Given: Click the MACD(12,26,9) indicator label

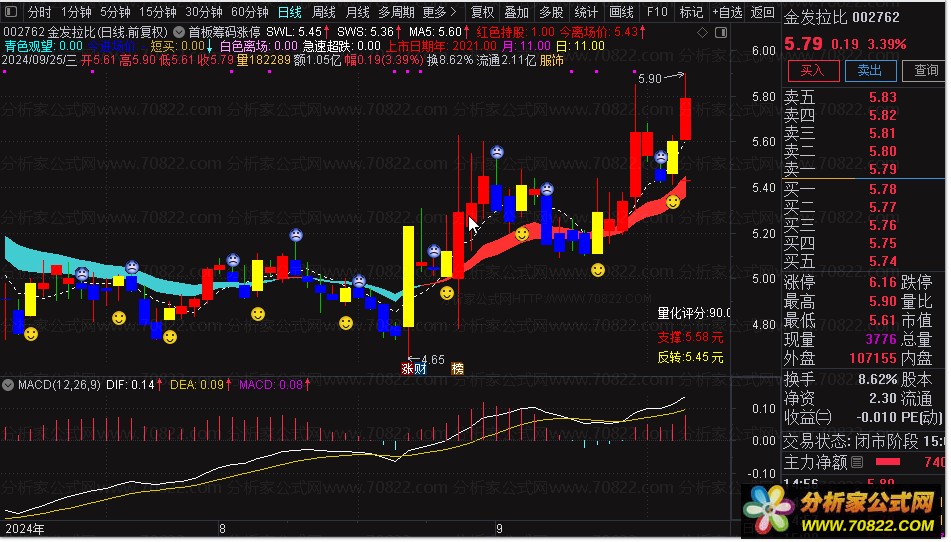Looking at the screenshot, I should pos(59,385).
